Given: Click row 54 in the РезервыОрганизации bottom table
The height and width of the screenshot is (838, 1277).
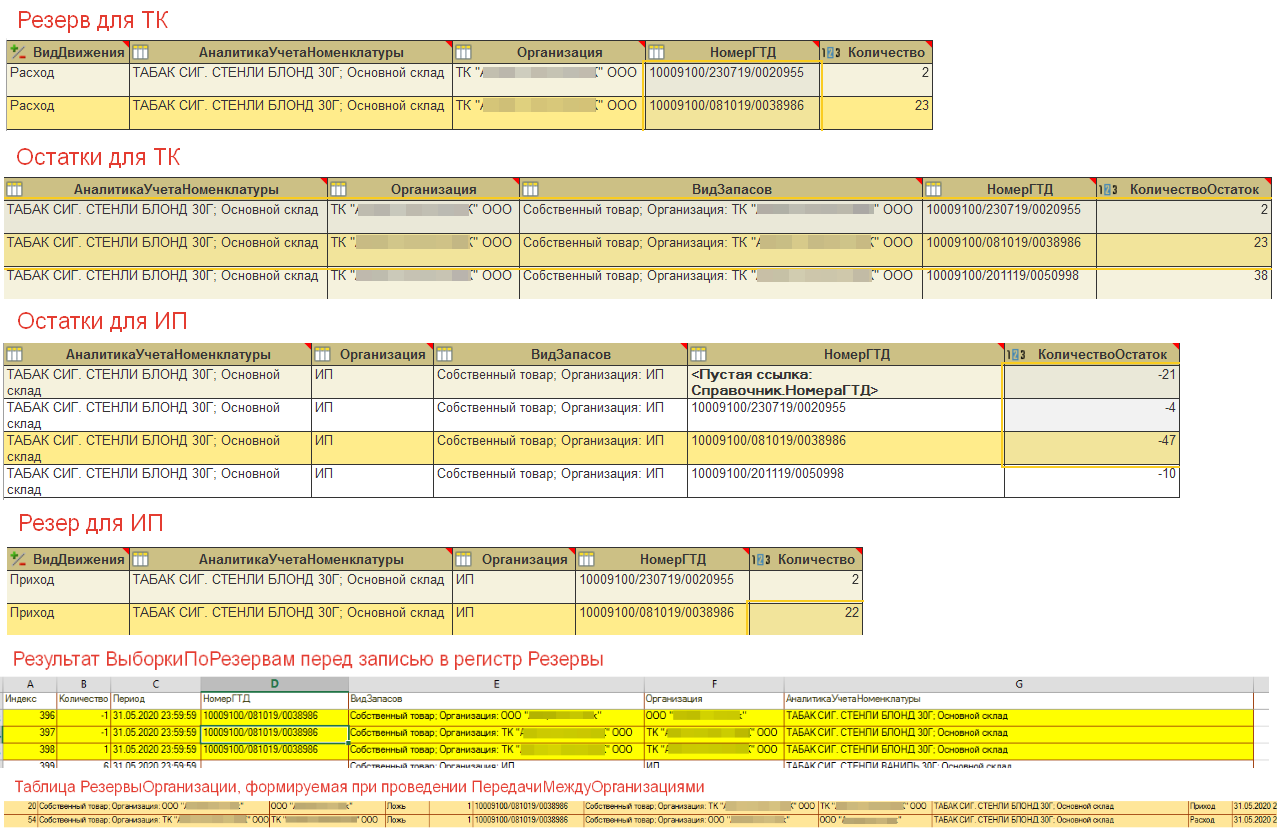Looking at the screenshot, I should pos(638,820).
